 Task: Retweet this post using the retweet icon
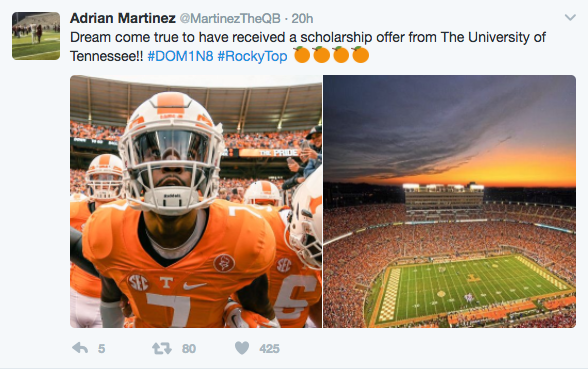[x=162, y=349]
